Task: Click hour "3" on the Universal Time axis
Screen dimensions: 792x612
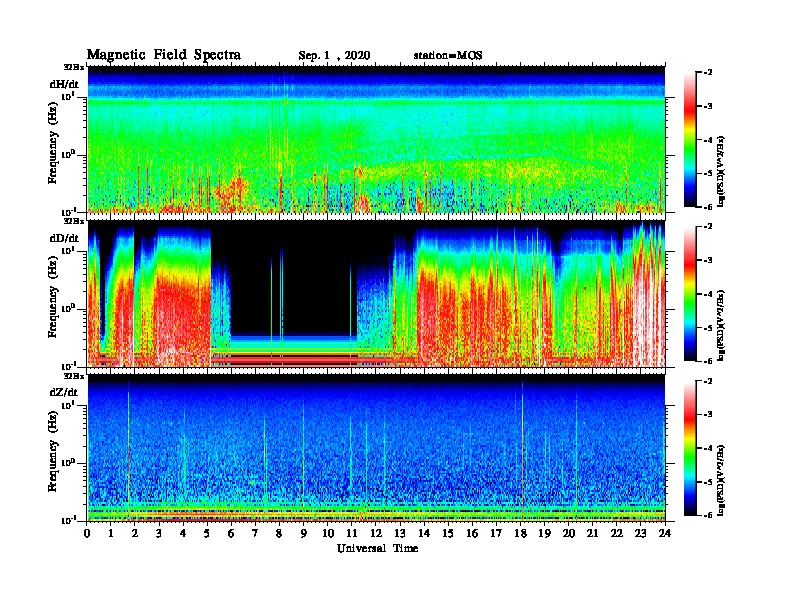Action: (159, 533)
